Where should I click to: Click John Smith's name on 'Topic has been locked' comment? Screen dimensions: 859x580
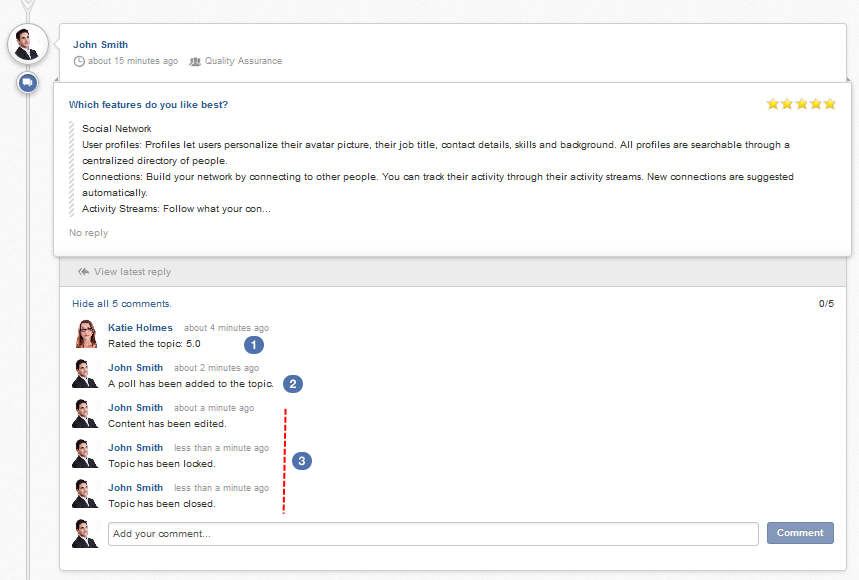click(x=135, y=447)
